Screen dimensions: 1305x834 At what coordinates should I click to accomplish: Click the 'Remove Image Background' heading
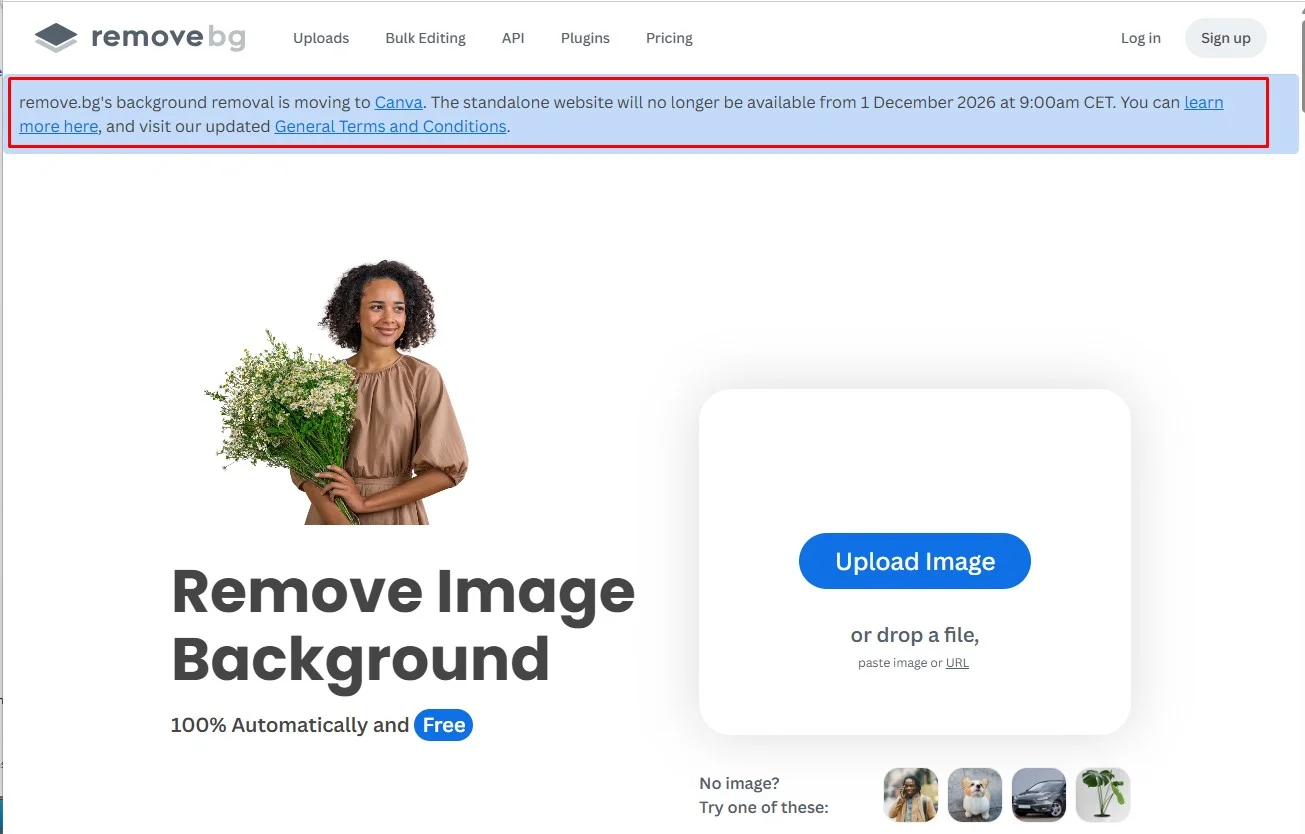pos(403,624)
